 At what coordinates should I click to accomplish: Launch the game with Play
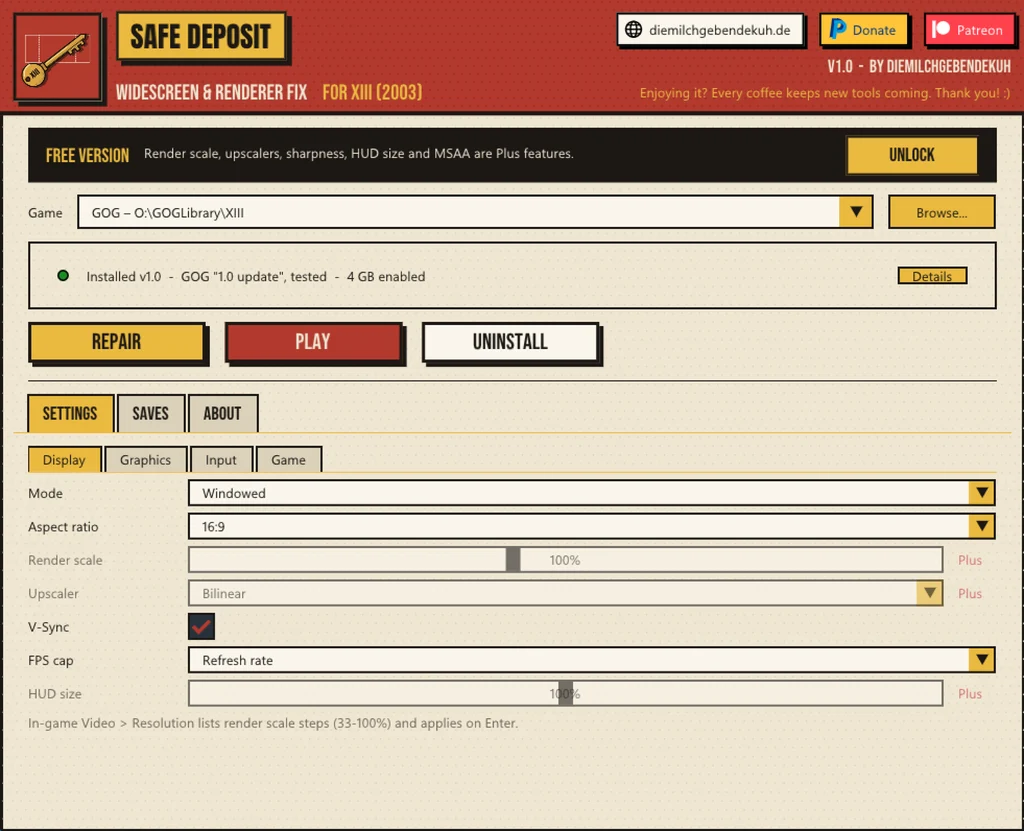click(x=313, y=342)
